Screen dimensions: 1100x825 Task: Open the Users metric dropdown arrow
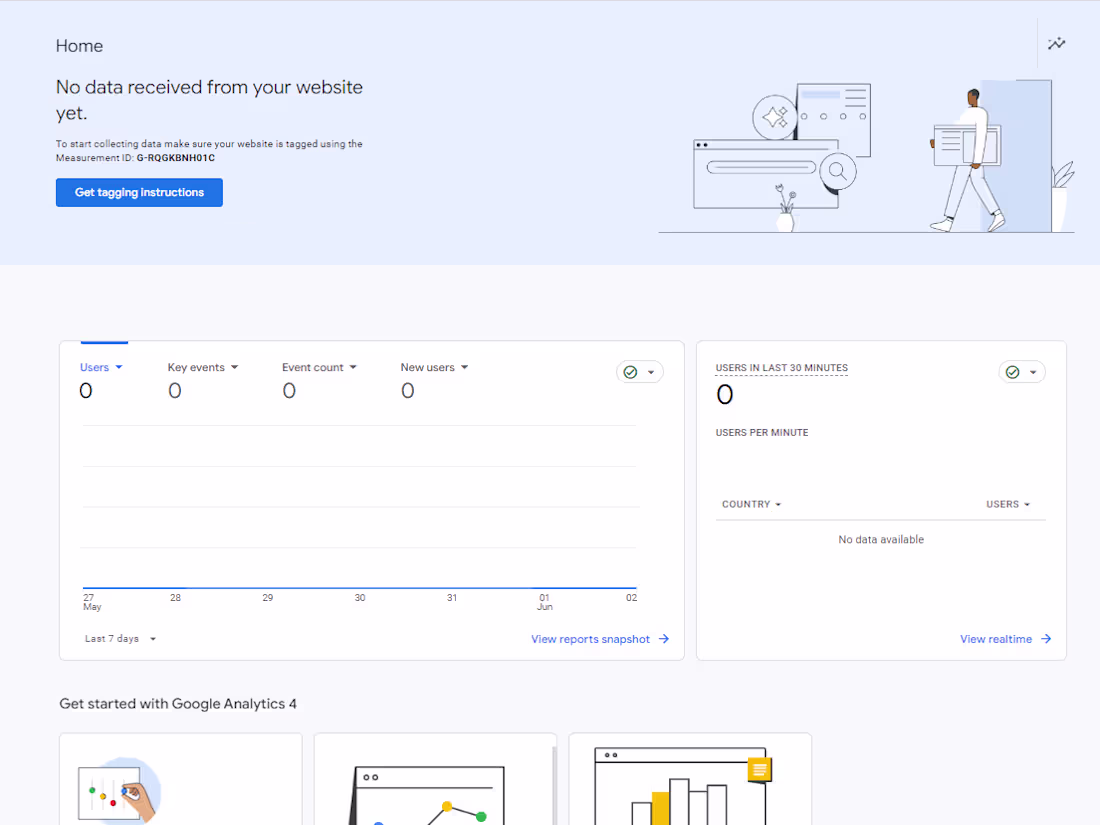point(119,367)
